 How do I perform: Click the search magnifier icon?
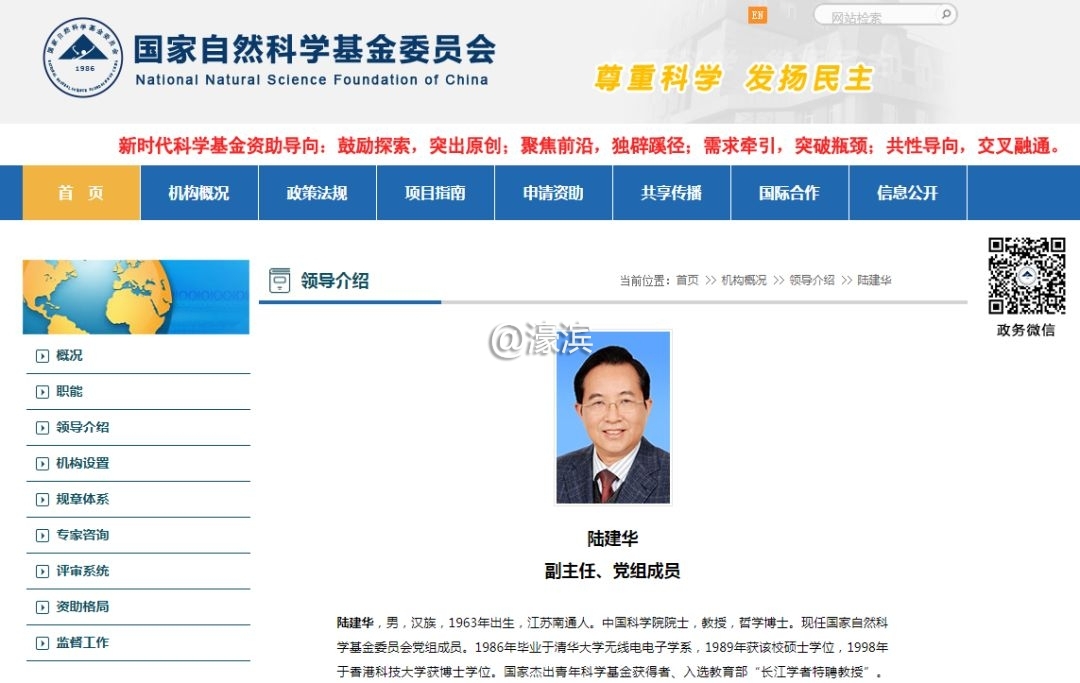(945, 15)
